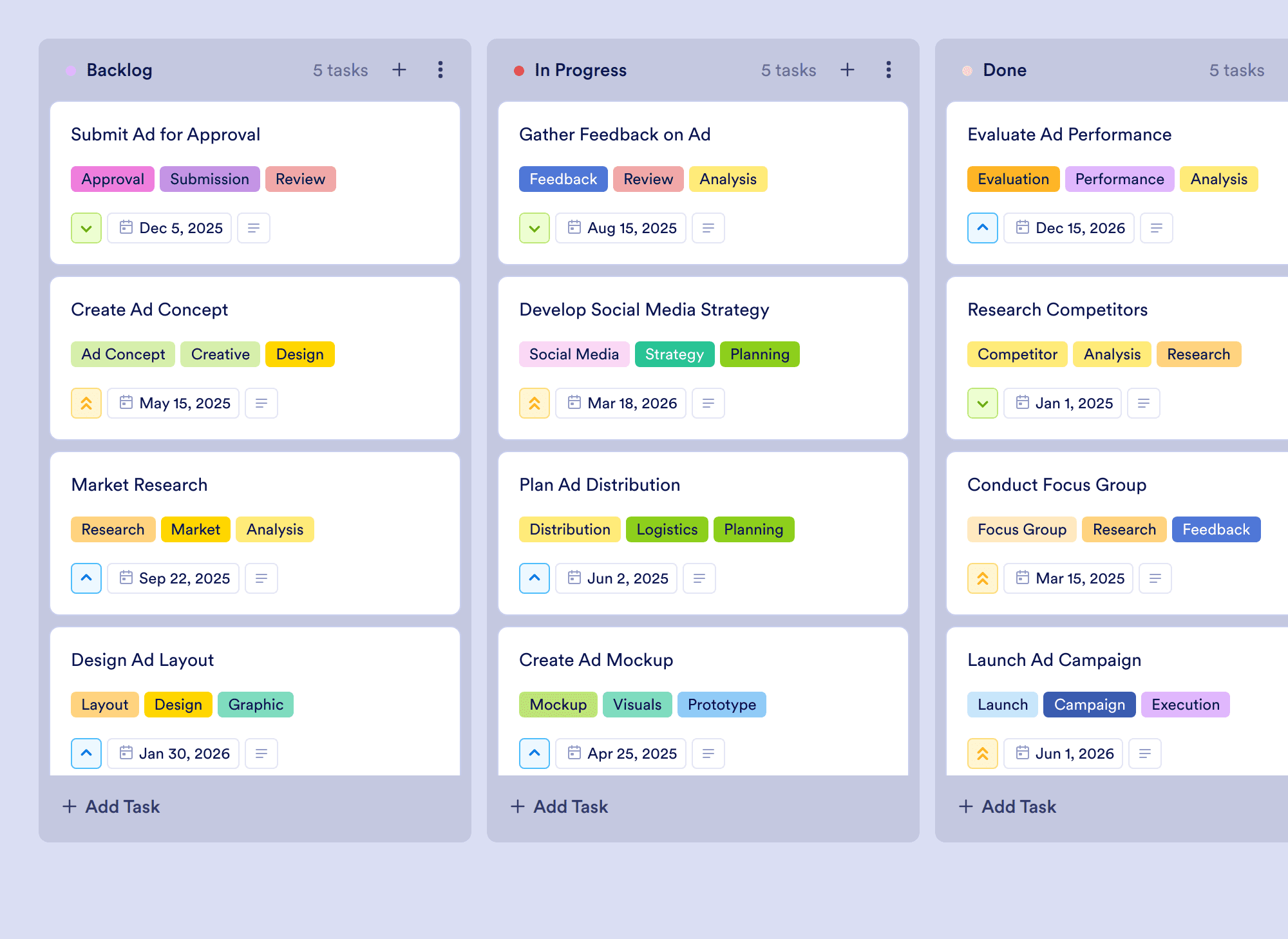The image size is (1288, 939).
Task: Open description icon on Submit Ad for Approval
Action: (254, 228)
